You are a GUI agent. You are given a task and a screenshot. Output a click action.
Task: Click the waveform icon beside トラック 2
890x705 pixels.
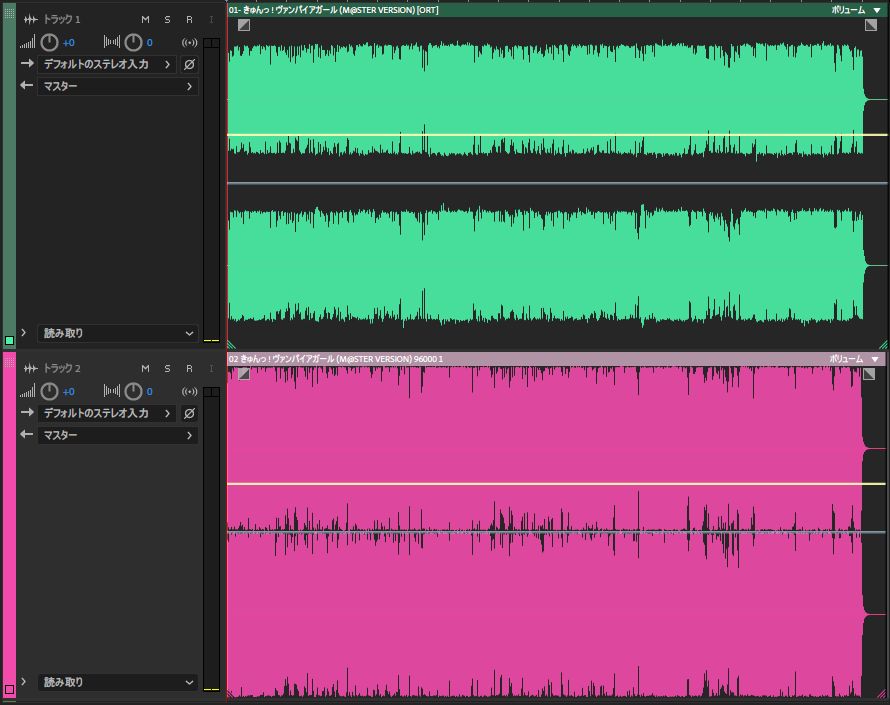[x=31, y=369]
